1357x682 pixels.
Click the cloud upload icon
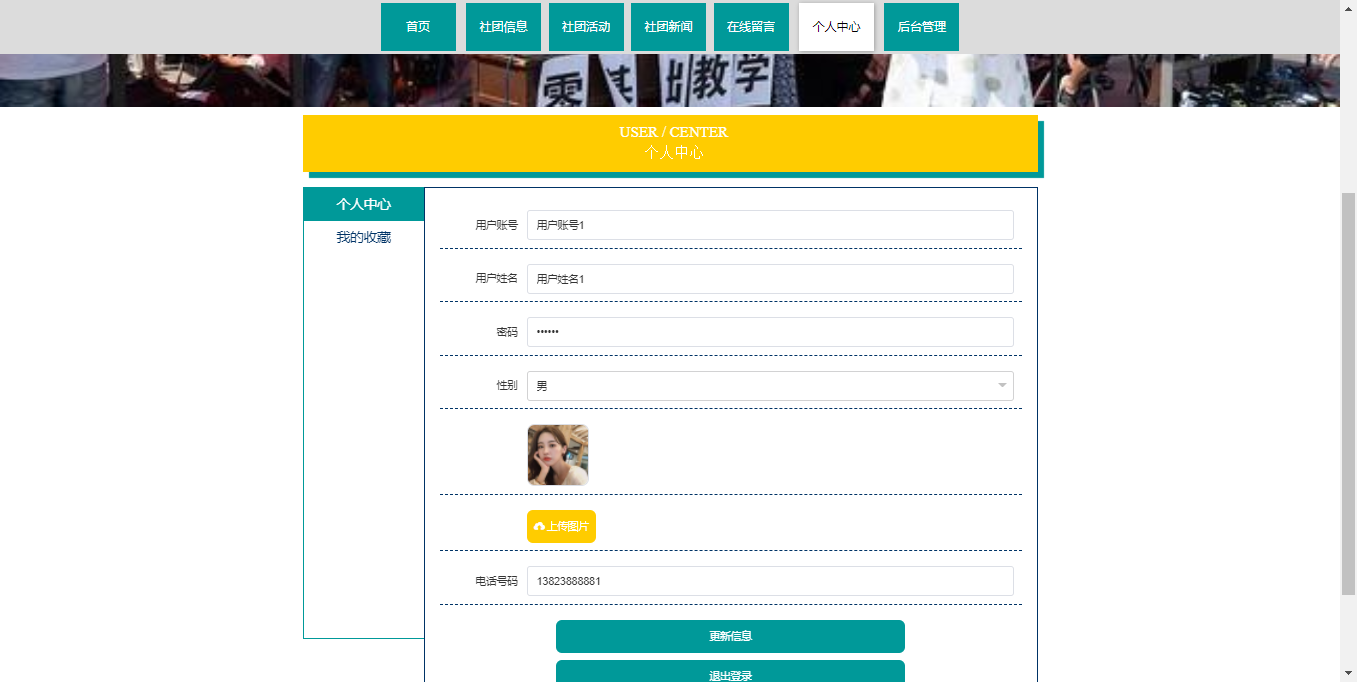click(540, 526)
